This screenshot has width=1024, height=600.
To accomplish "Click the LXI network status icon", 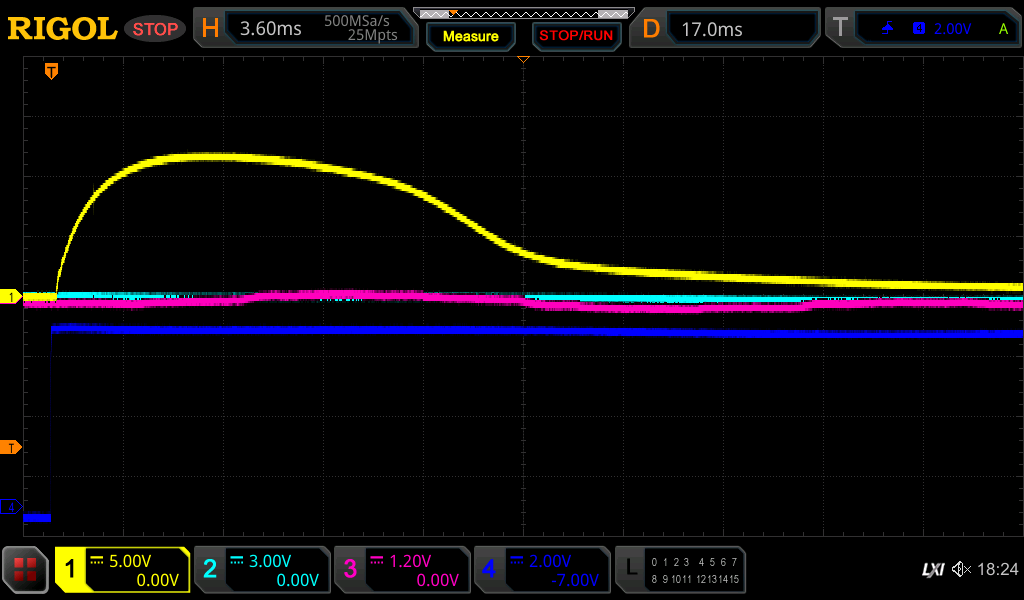I will [x=932, y=569].
